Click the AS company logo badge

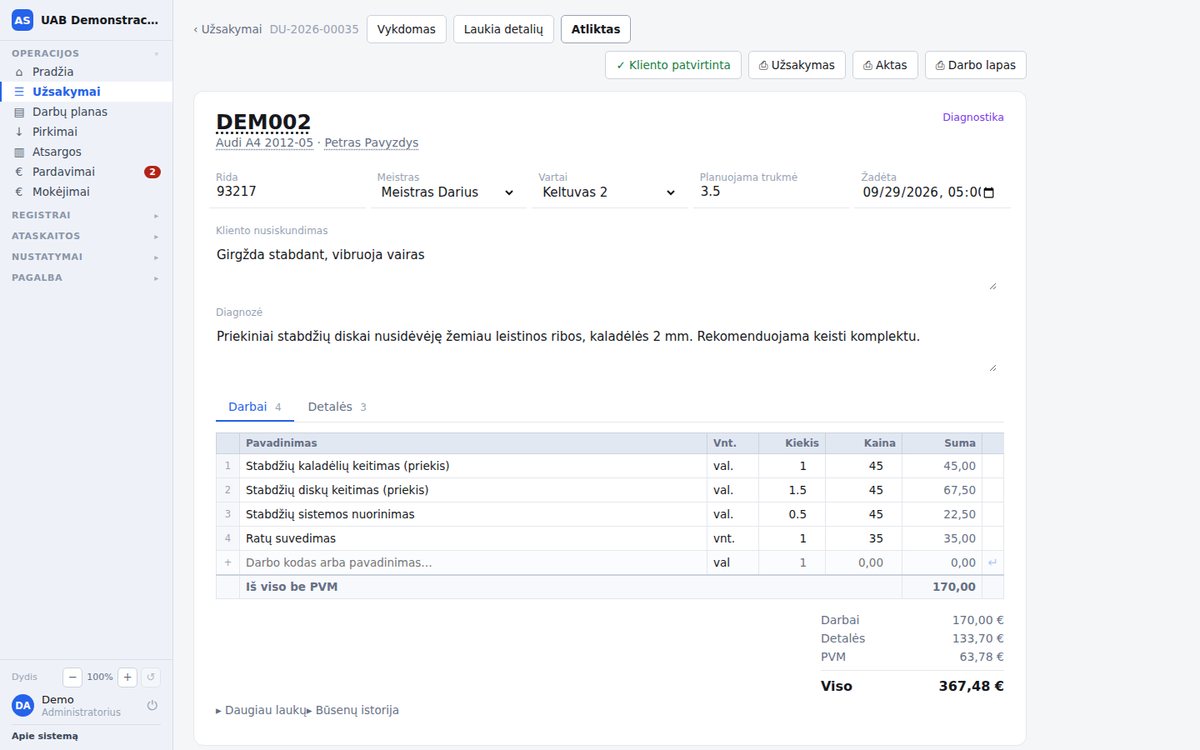click(x=22, y=20)
